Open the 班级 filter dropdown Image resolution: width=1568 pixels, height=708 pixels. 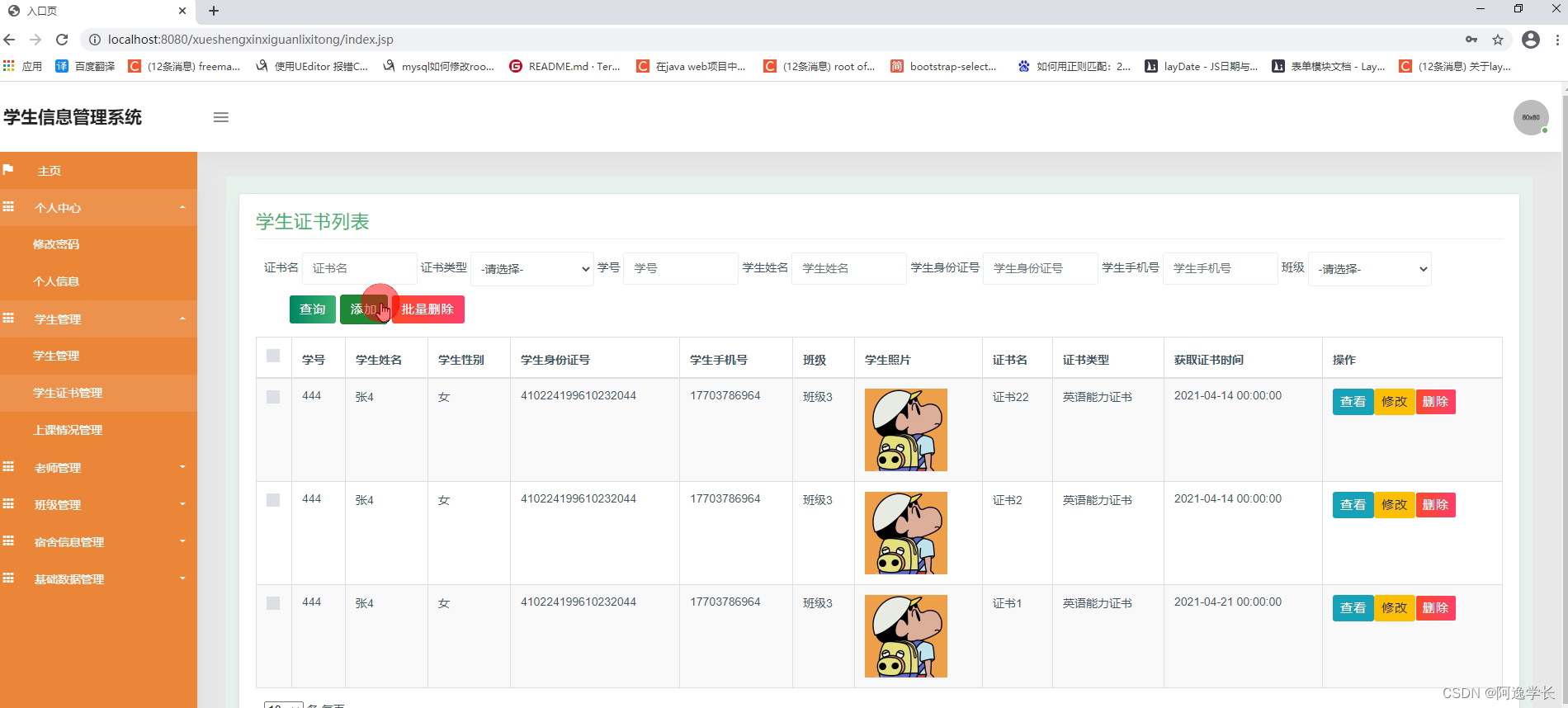[1370, 269]
